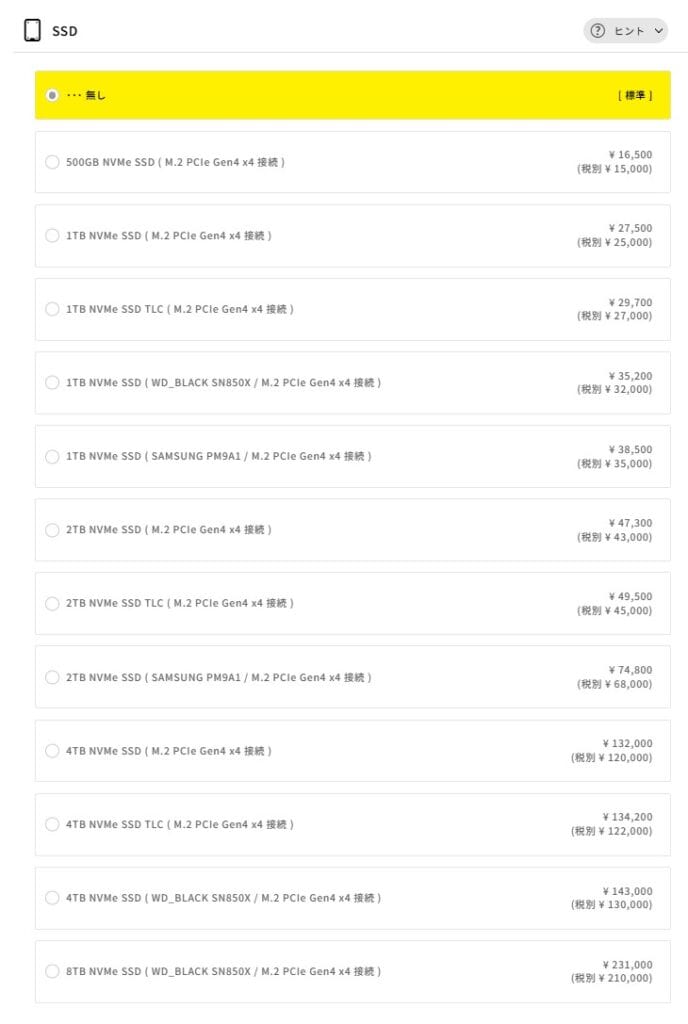Choose 2TB NVMe SSD for ¥47,300
The height and width of the screenshot is (1024, 688).
pyautogui.click(x=52, y=529)
